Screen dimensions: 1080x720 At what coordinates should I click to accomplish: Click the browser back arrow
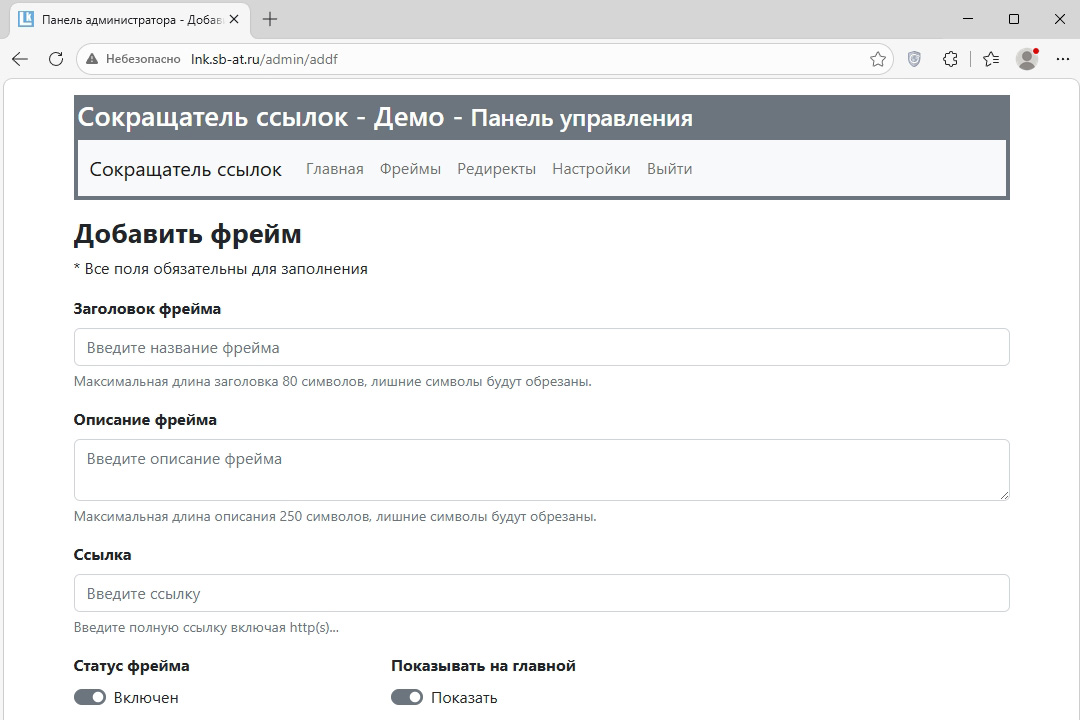(x=20, y=59)
